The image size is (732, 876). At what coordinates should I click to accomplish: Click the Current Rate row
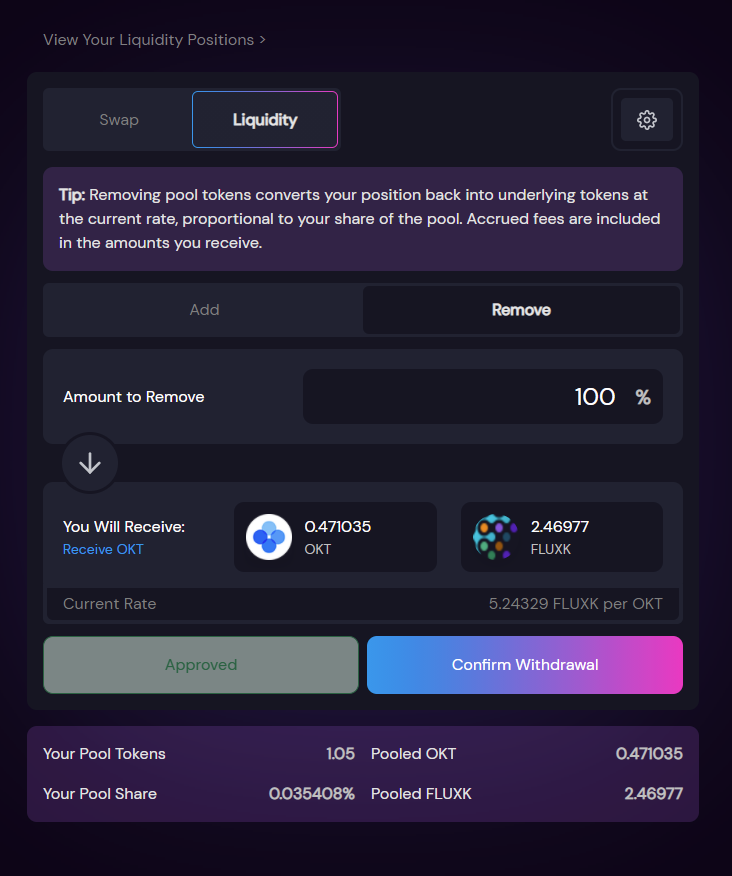(363, 604)
